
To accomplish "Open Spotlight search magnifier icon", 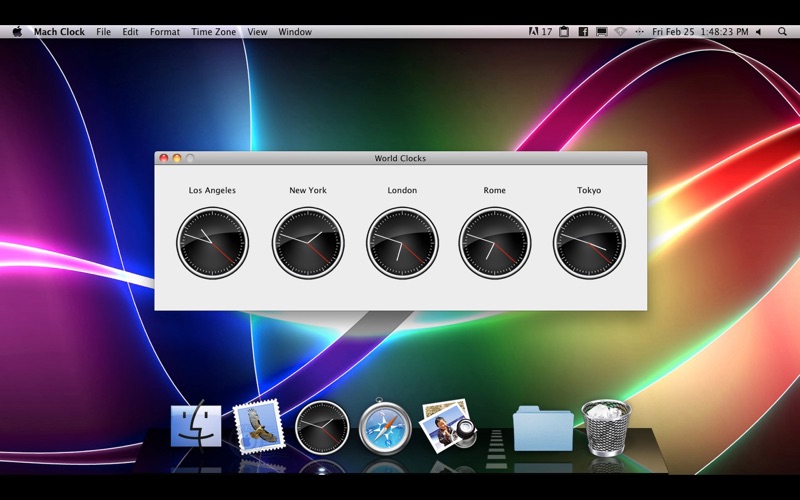I will tap(782, 32).
